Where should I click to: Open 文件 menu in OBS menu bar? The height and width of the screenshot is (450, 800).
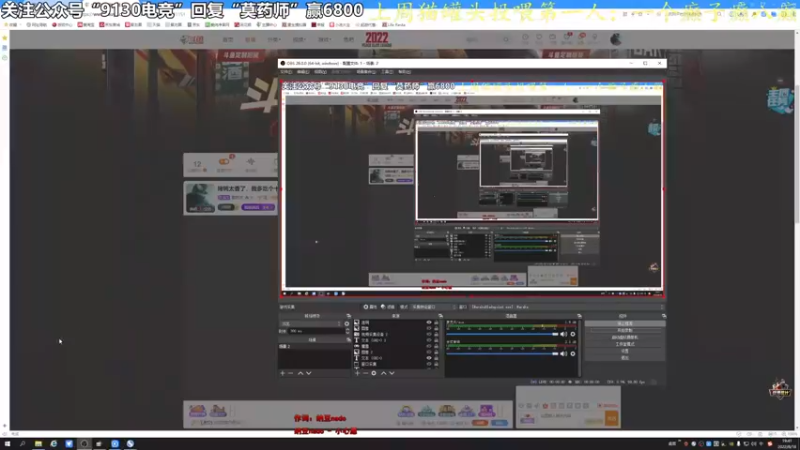[286, 72]
